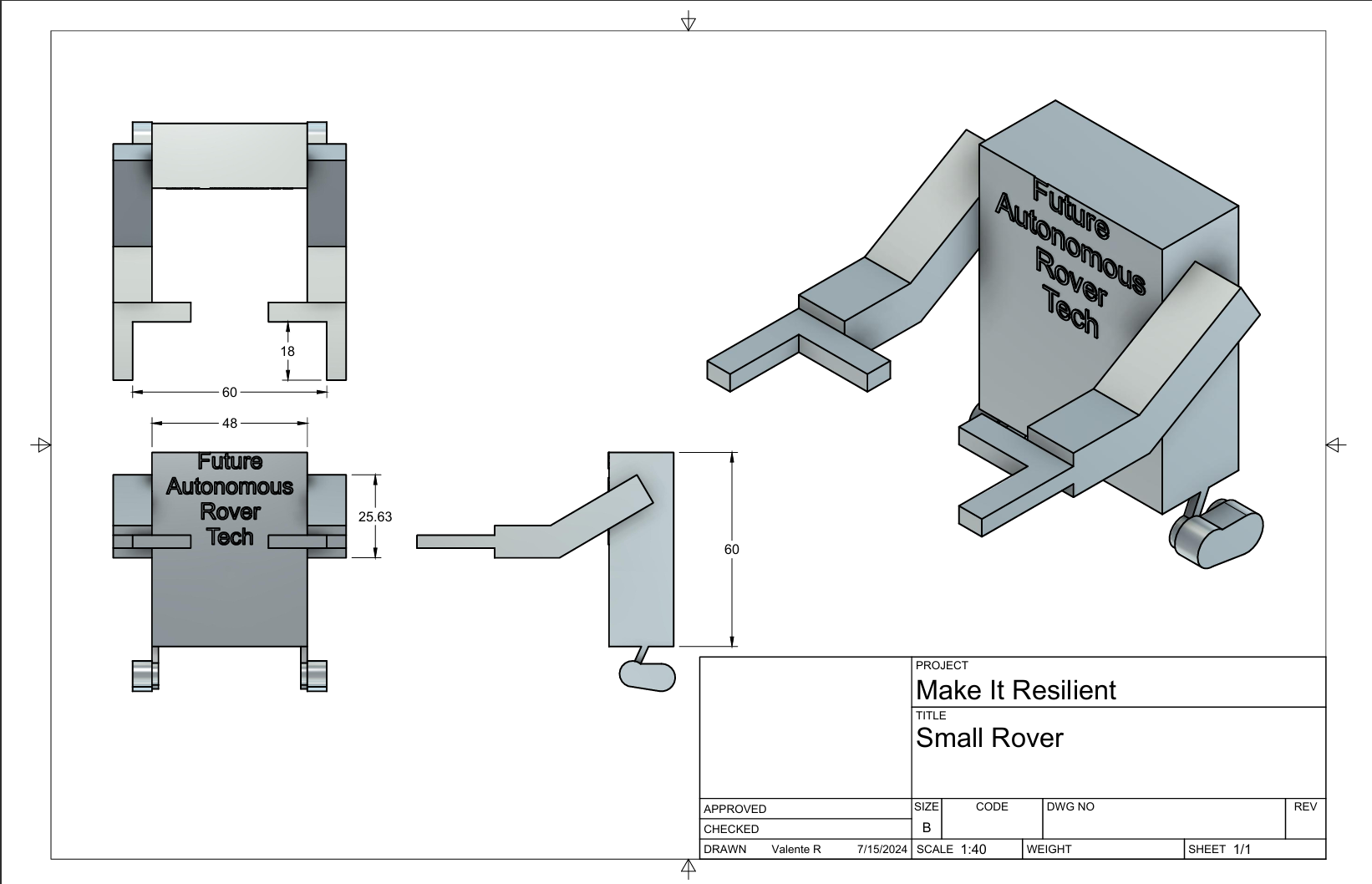Viewport: 1372px width, 884px height.
Task: Select the 60 height dimension beside side view
Action: pyautogui.click(x=732, y=549)
